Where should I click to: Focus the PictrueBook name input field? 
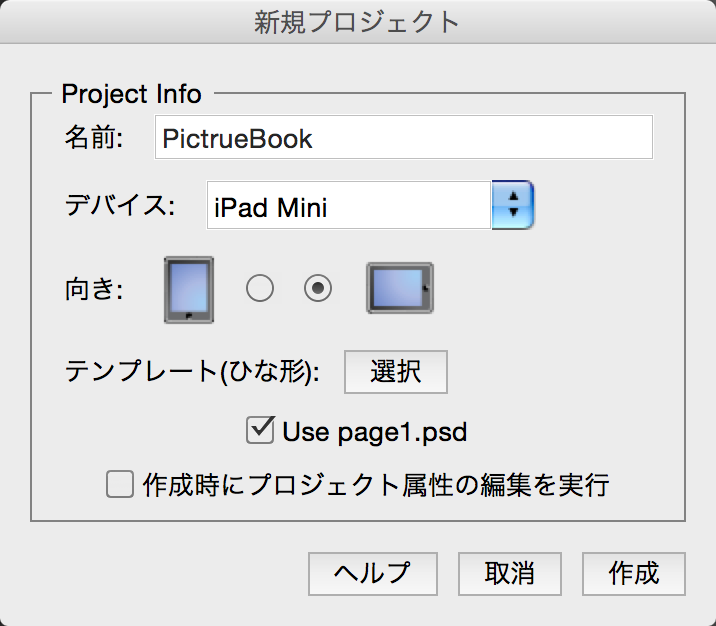point(404,137)
